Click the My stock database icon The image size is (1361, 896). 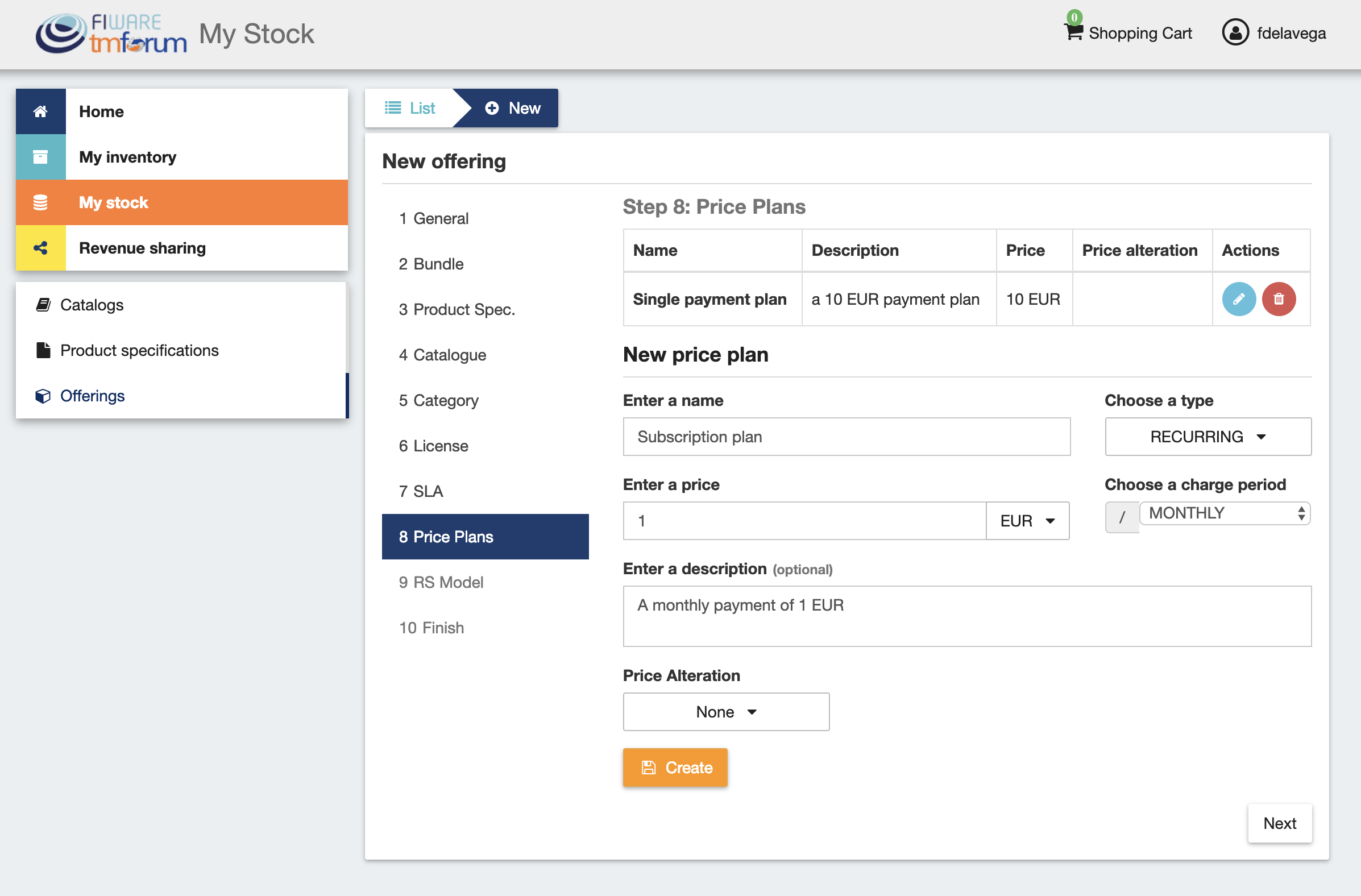point(40,202)
